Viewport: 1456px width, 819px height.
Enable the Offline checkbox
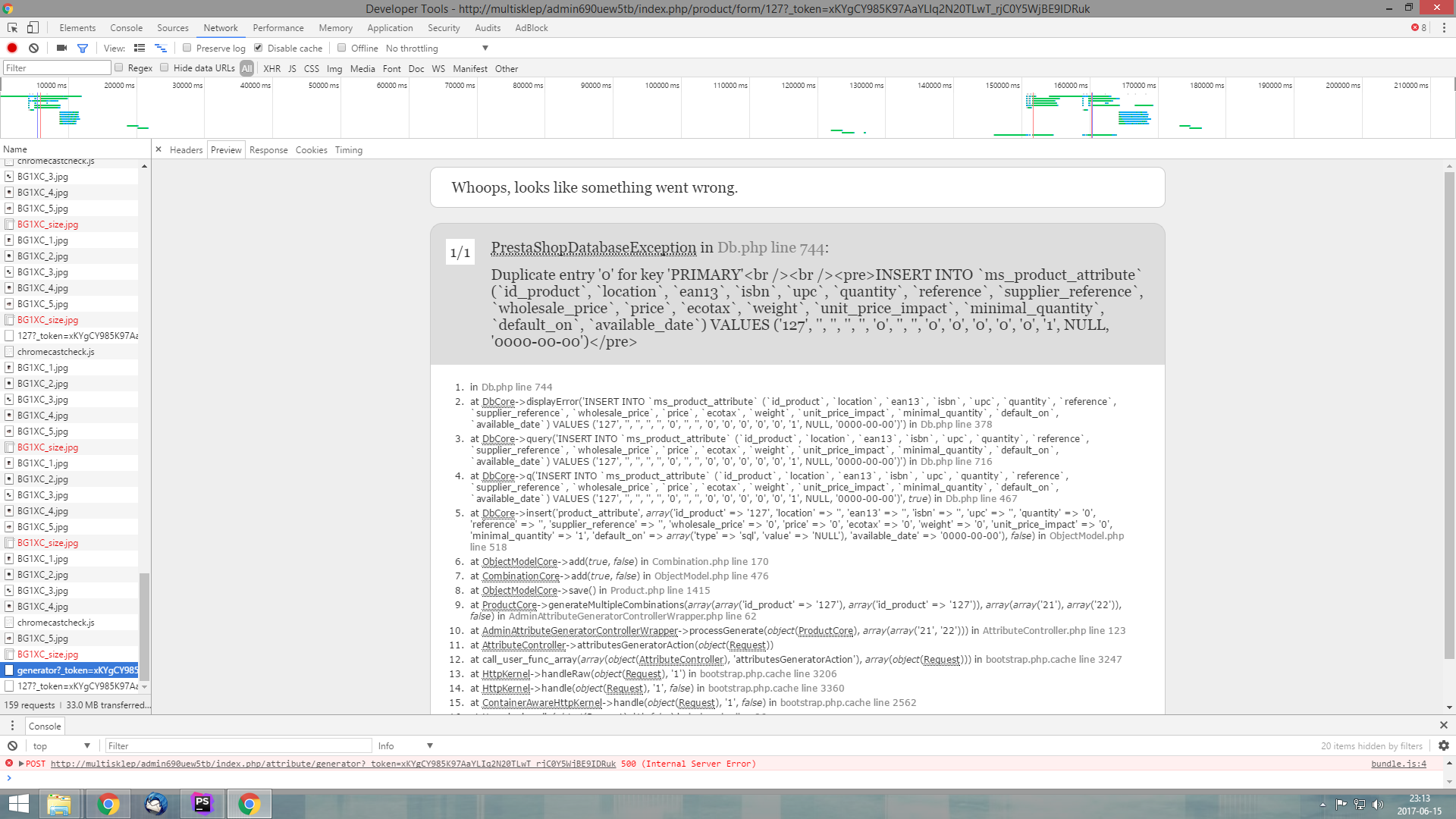pos(342,49)
